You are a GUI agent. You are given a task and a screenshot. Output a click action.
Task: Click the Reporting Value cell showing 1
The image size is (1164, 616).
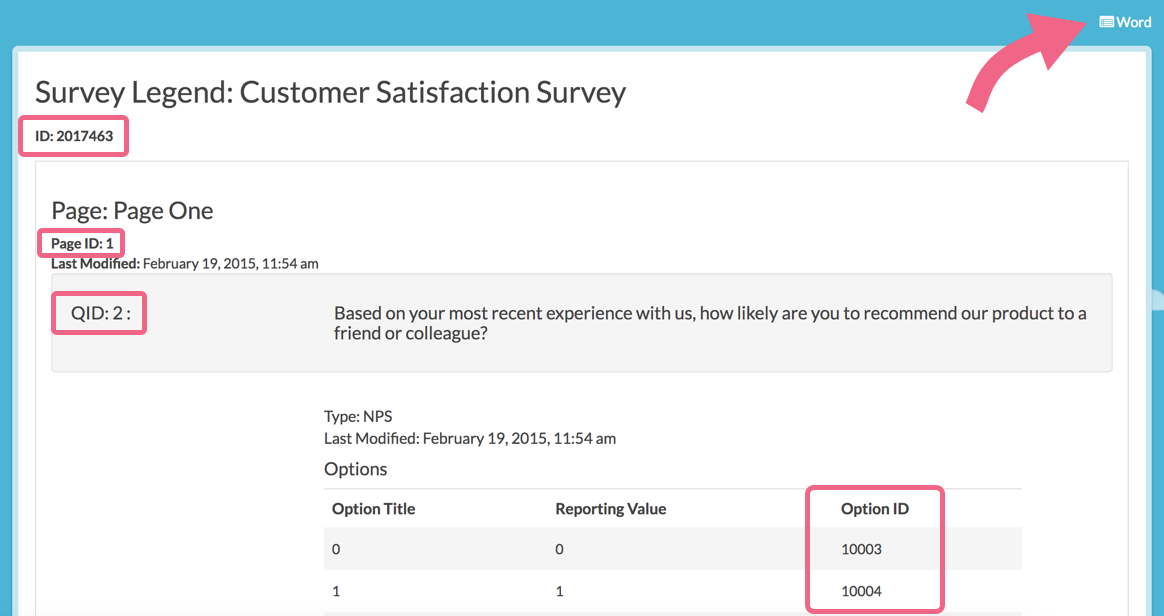(x=559, y=591)
